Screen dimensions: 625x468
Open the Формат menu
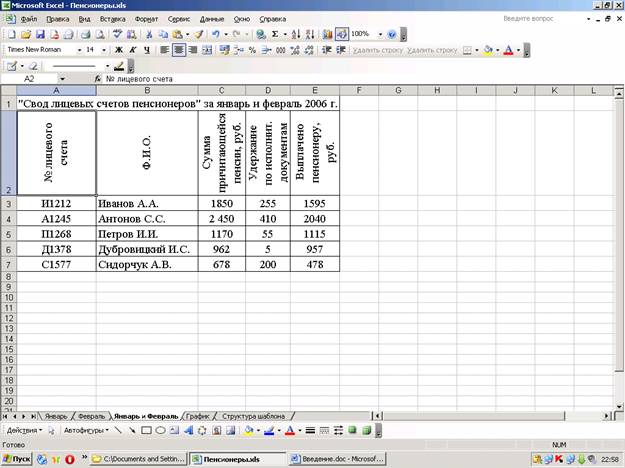[x=145, y=19]
